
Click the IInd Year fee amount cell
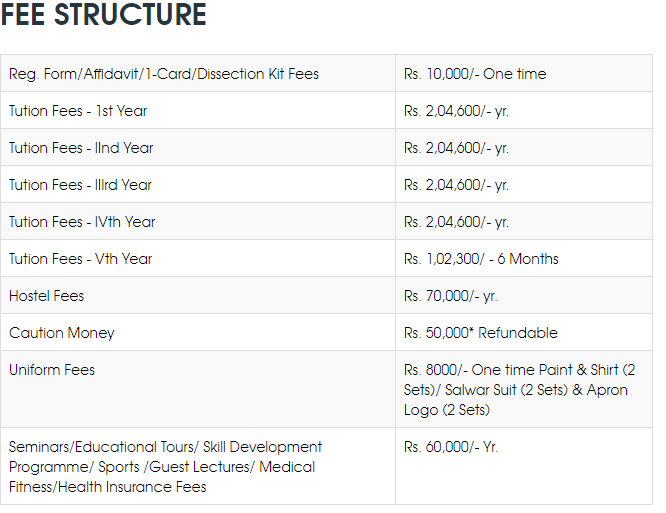pos(456,148)
